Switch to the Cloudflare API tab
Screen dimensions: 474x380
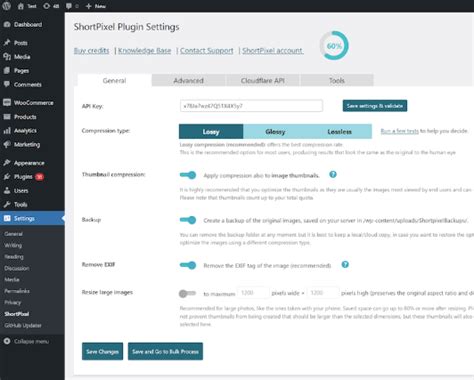pos(263,80)
